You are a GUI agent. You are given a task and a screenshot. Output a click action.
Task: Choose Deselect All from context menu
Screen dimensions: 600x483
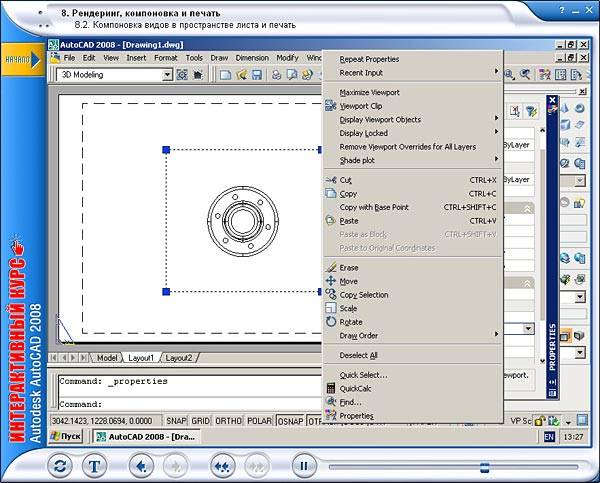pos(412,355)
